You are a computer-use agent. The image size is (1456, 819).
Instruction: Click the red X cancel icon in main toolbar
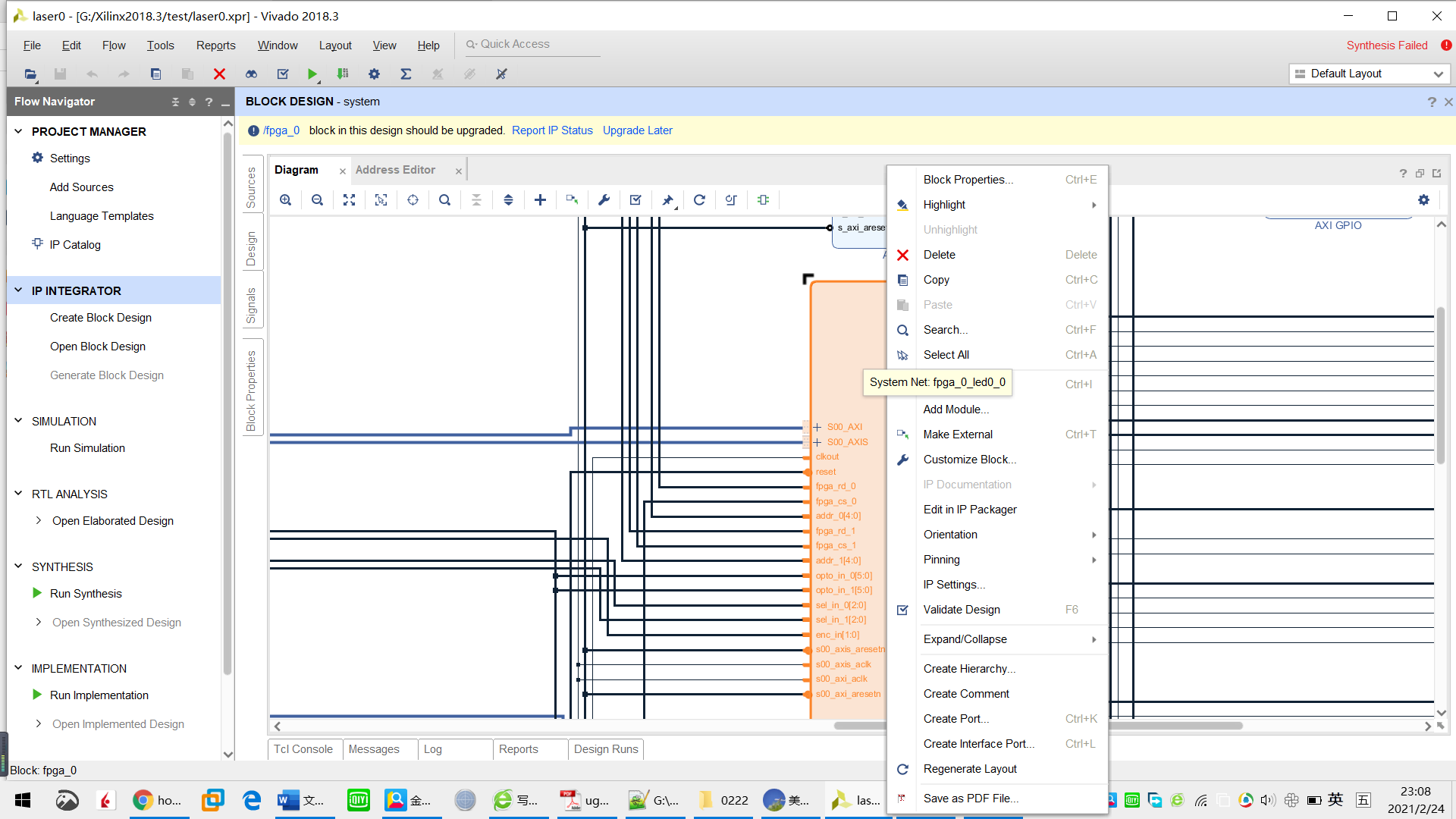tap(219, 74)
